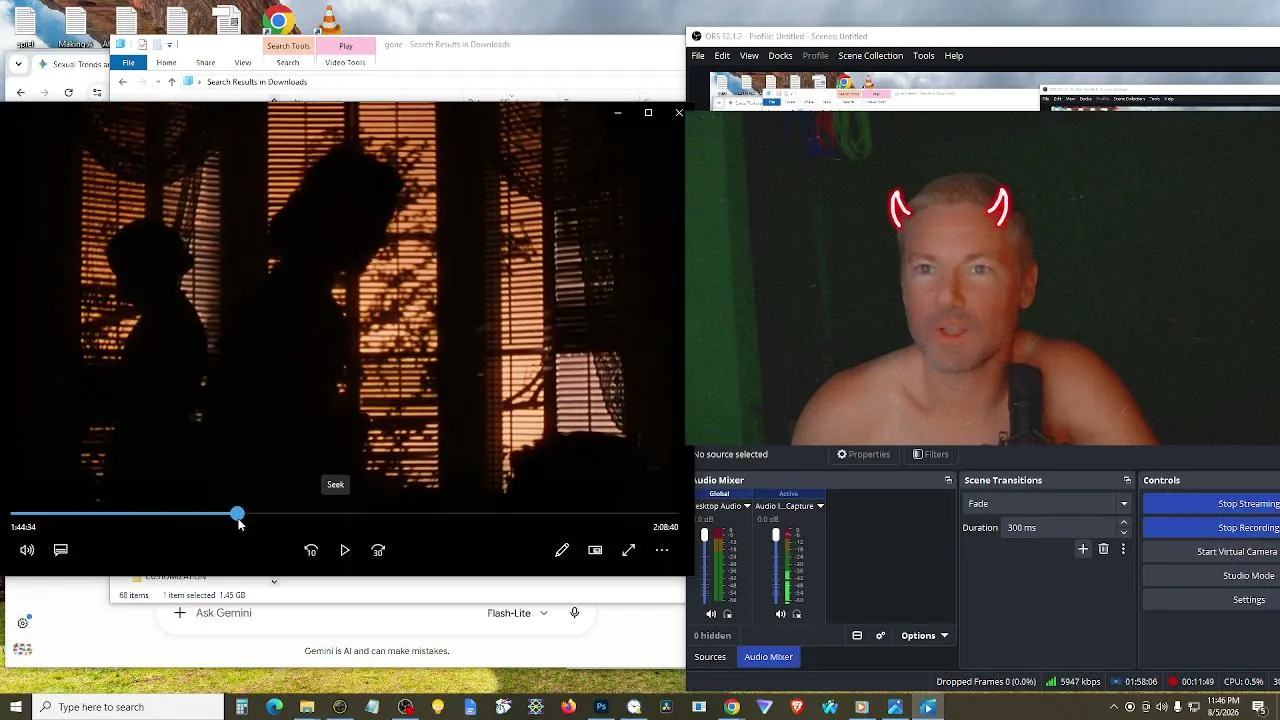
Task: Open the VLC media player desktop shortcut
Action: pos(330,21)
